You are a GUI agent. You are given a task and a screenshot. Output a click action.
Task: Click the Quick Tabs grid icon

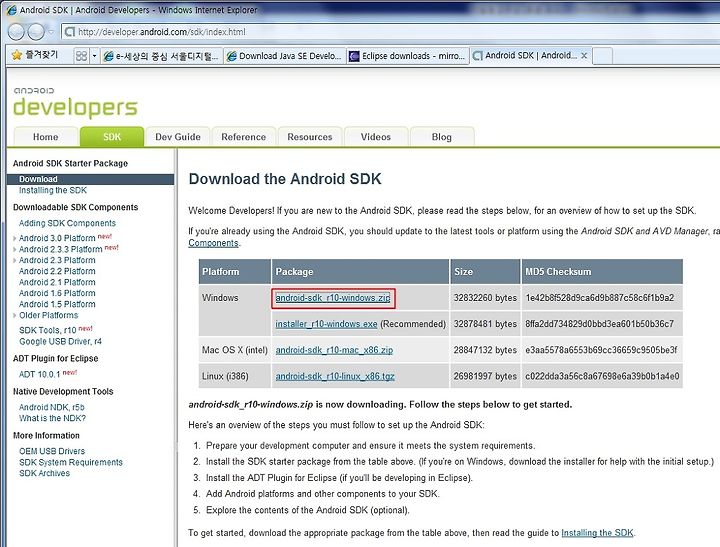point(81,56)
